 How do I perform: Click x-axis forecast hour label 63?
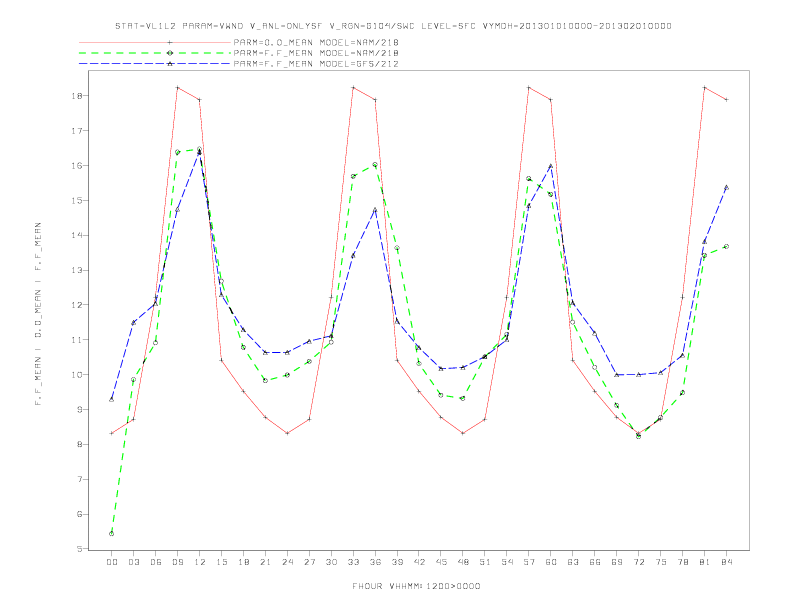[x=573, y=562]
